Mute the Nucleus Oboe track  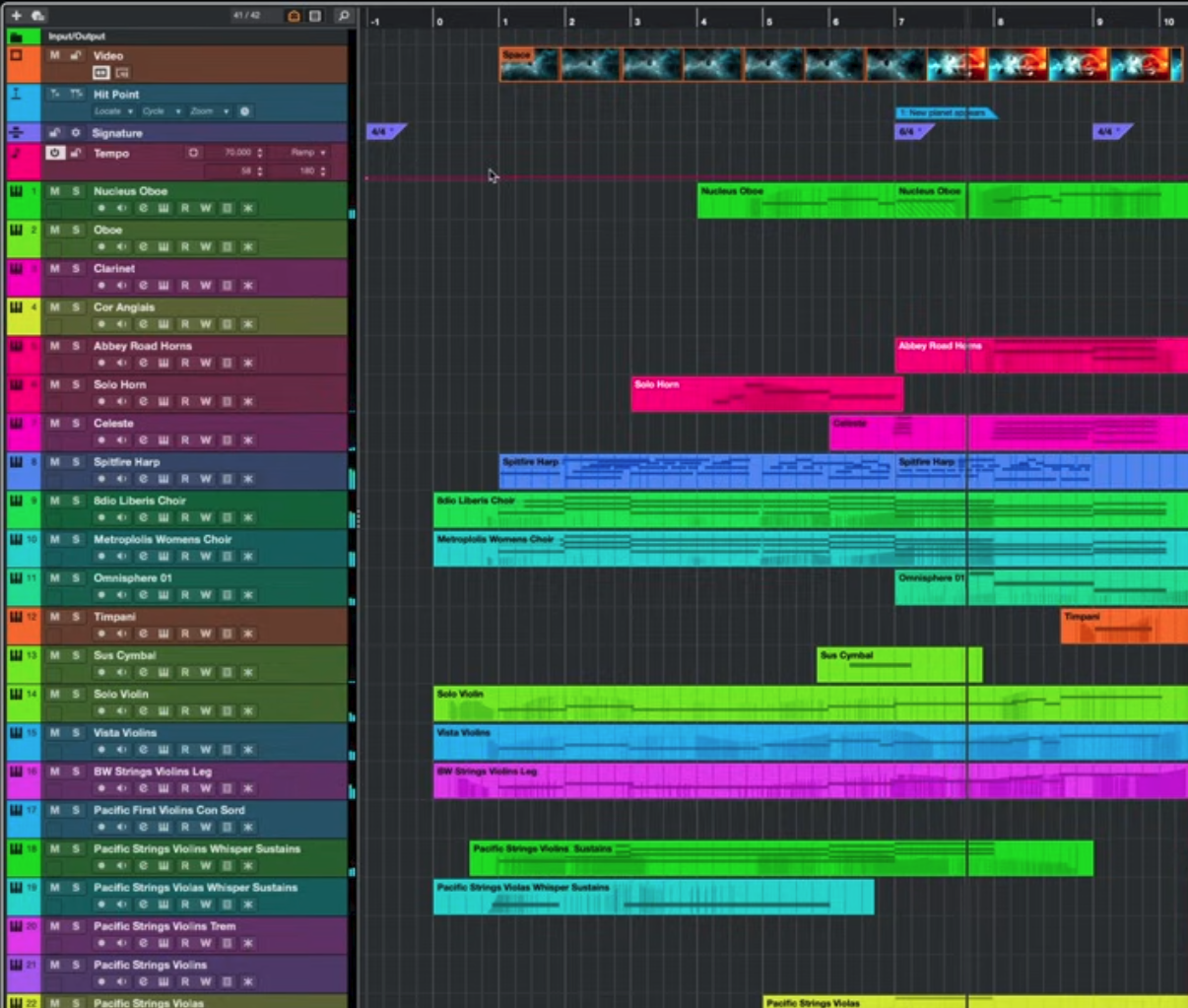(55, 191)
